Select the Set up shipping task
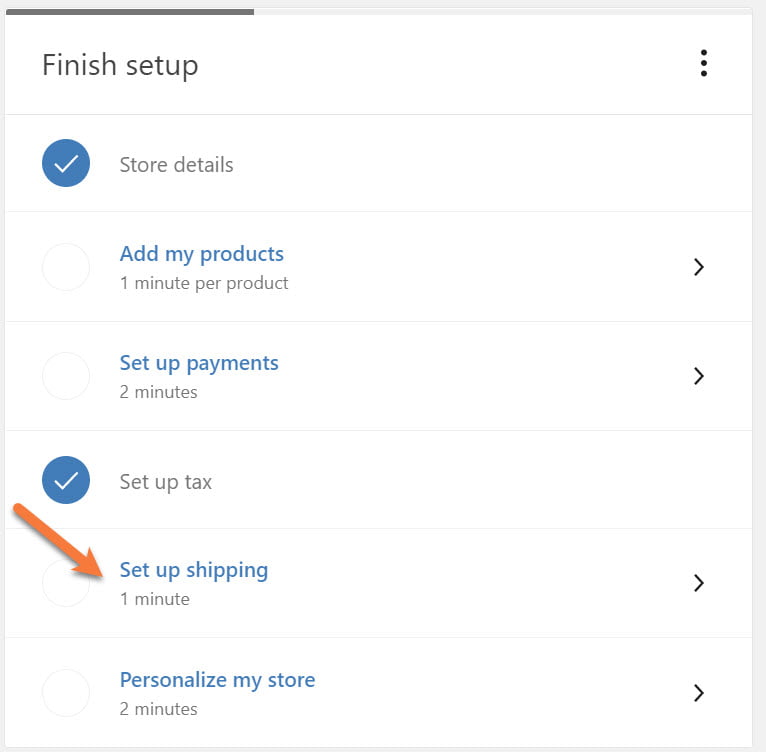 pos(194,570)
